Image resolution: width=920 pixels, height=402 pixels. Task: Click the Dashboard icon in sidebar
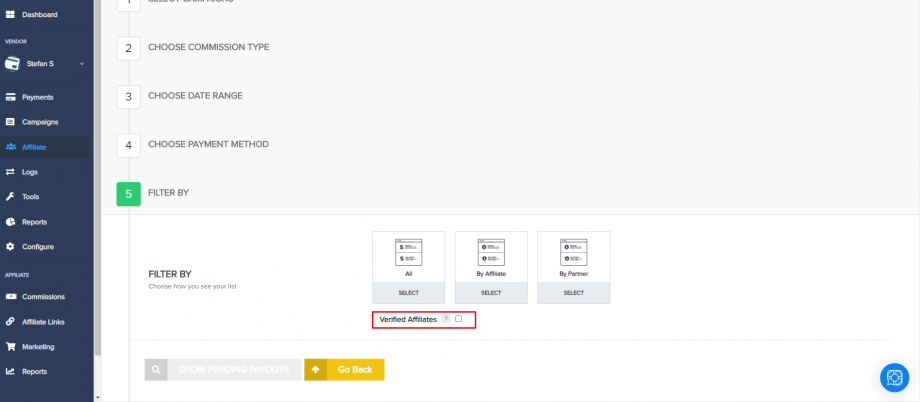(10, 15)
